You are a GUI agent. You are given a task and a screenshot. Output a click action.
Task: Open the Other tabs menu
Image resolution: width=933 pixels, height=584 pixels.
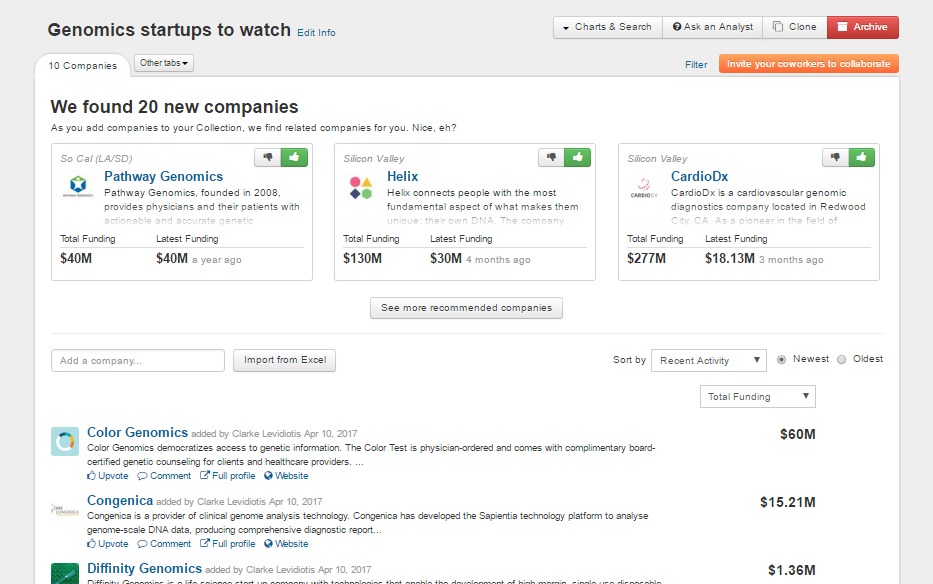point(164,63)
